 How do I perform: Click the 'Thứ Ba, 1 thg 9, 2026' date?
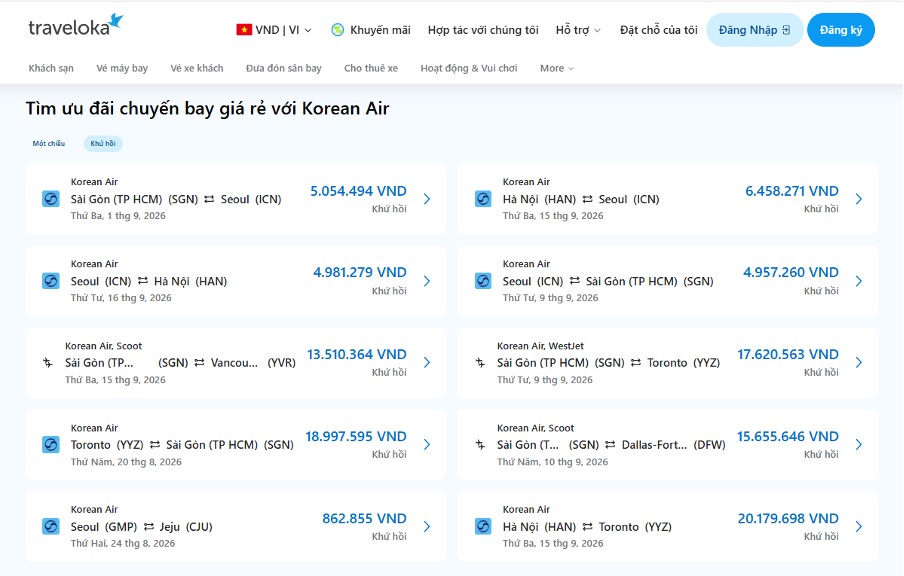pyautogui.click(x=118, y=216)
